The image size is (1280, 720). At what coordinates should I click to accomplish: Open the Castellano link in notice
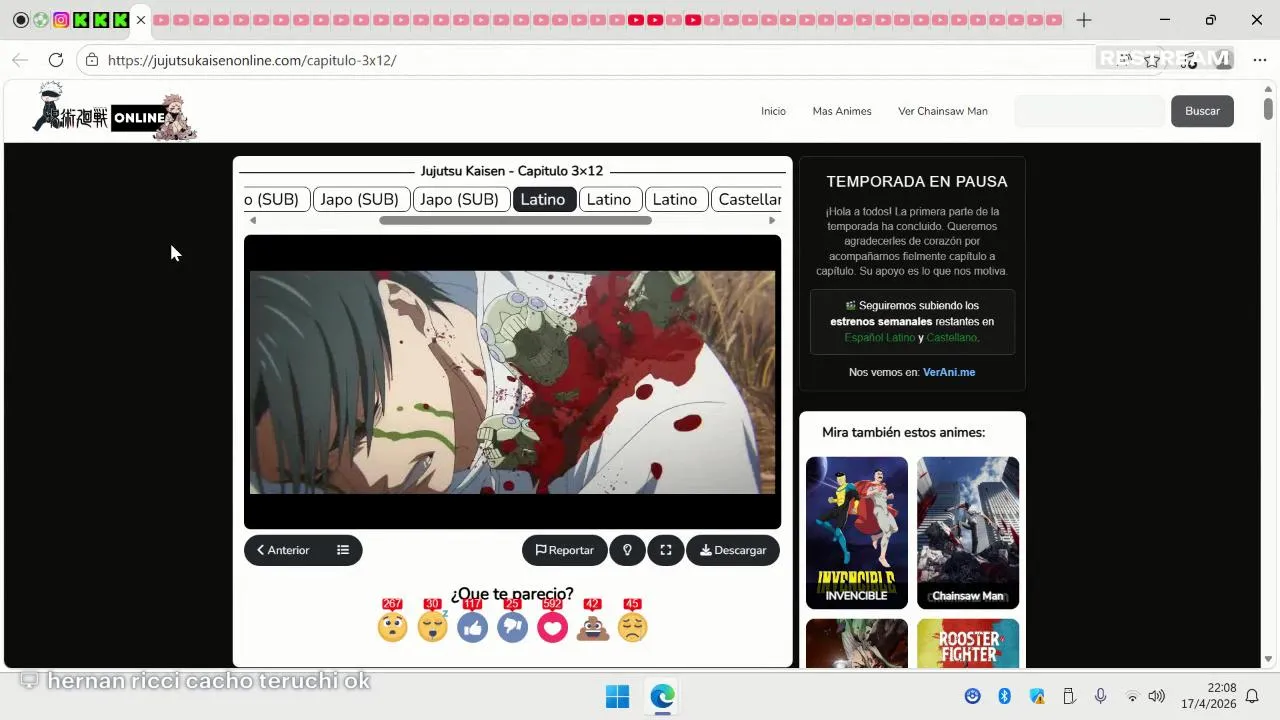coord(951,337)
